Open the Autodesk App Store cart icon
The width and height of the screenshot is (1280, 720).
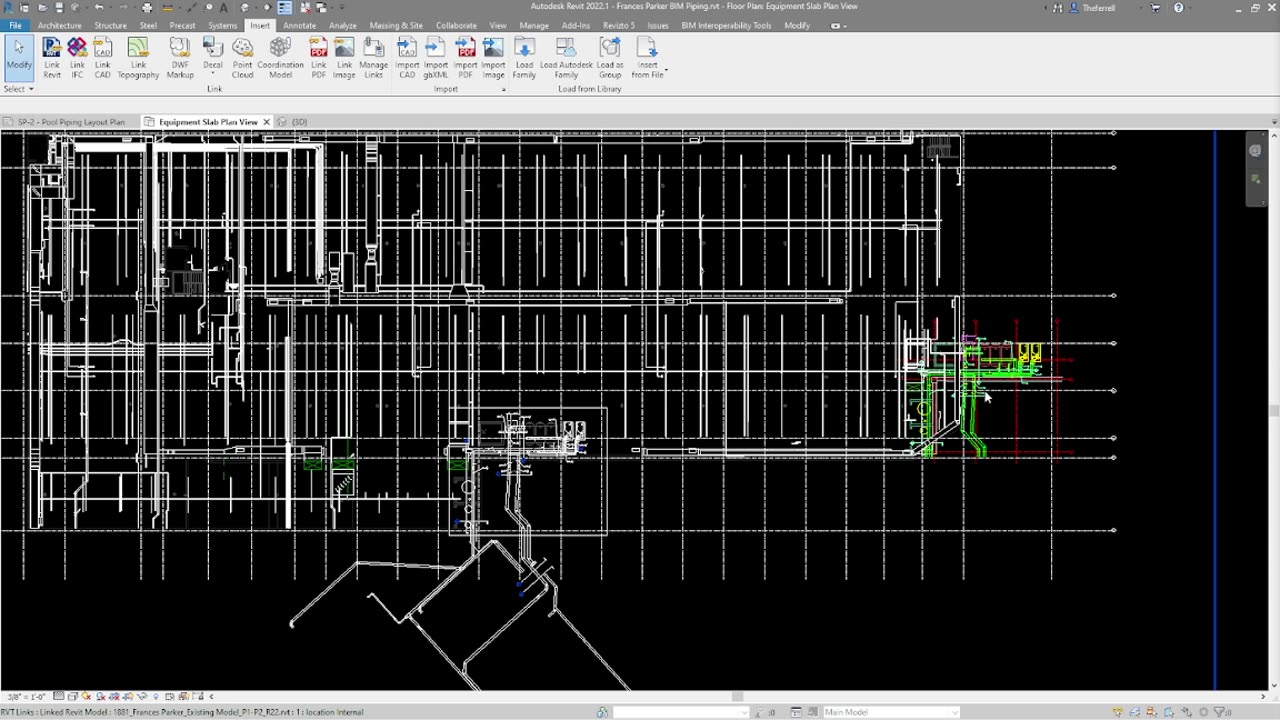pyautogui.click(x=1156, y=7)
